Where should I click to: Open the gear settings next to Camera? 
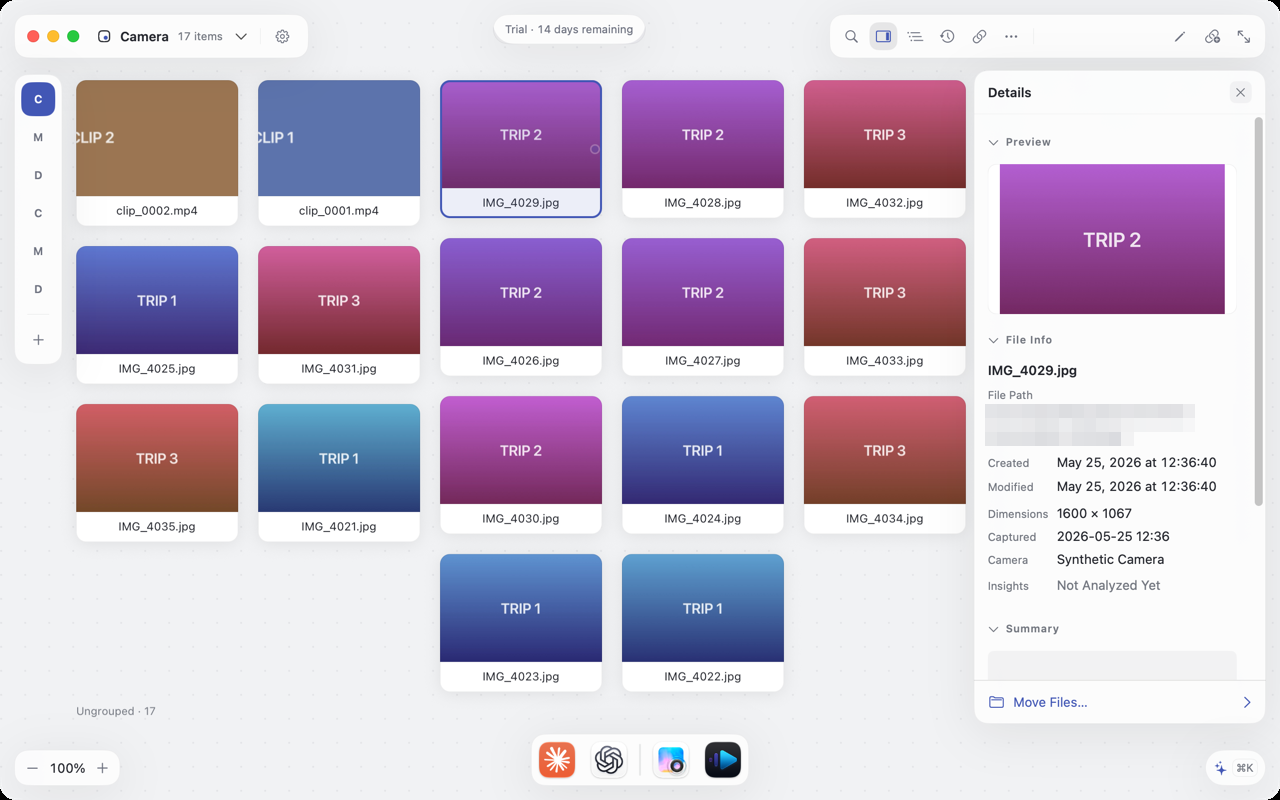pyautogui.click(x=282, y=36)
